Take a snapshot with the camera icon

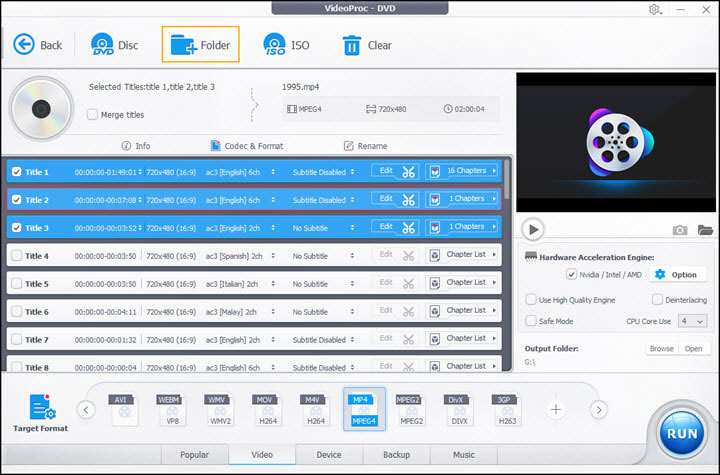click(680, 230)
